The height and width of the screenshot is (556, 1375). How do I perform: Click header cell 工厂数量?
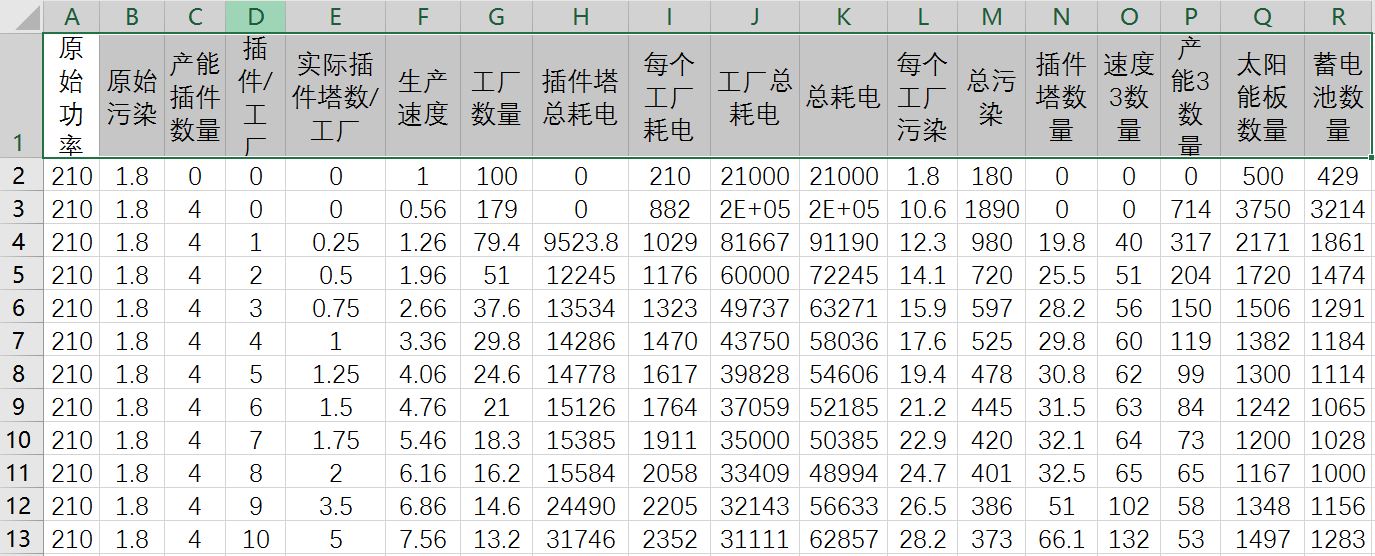[496, 95]
